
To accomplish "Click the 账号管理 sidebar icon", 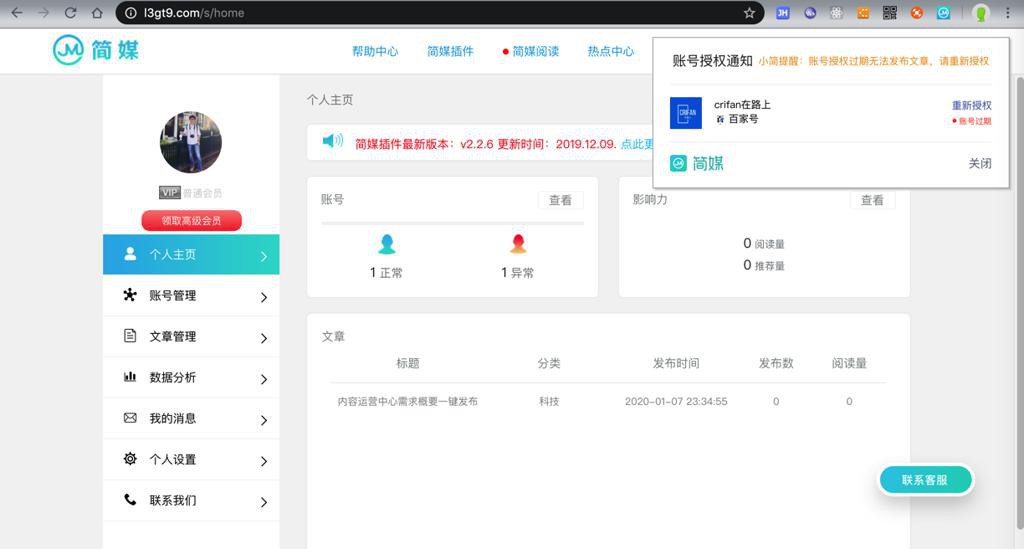I will point(130,294).
